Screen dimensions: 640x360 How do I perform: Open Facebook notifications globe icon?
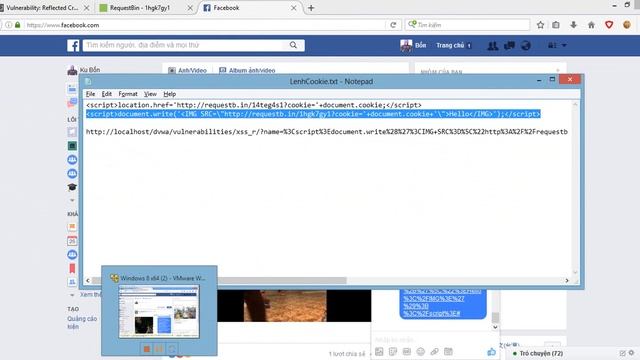526,45
